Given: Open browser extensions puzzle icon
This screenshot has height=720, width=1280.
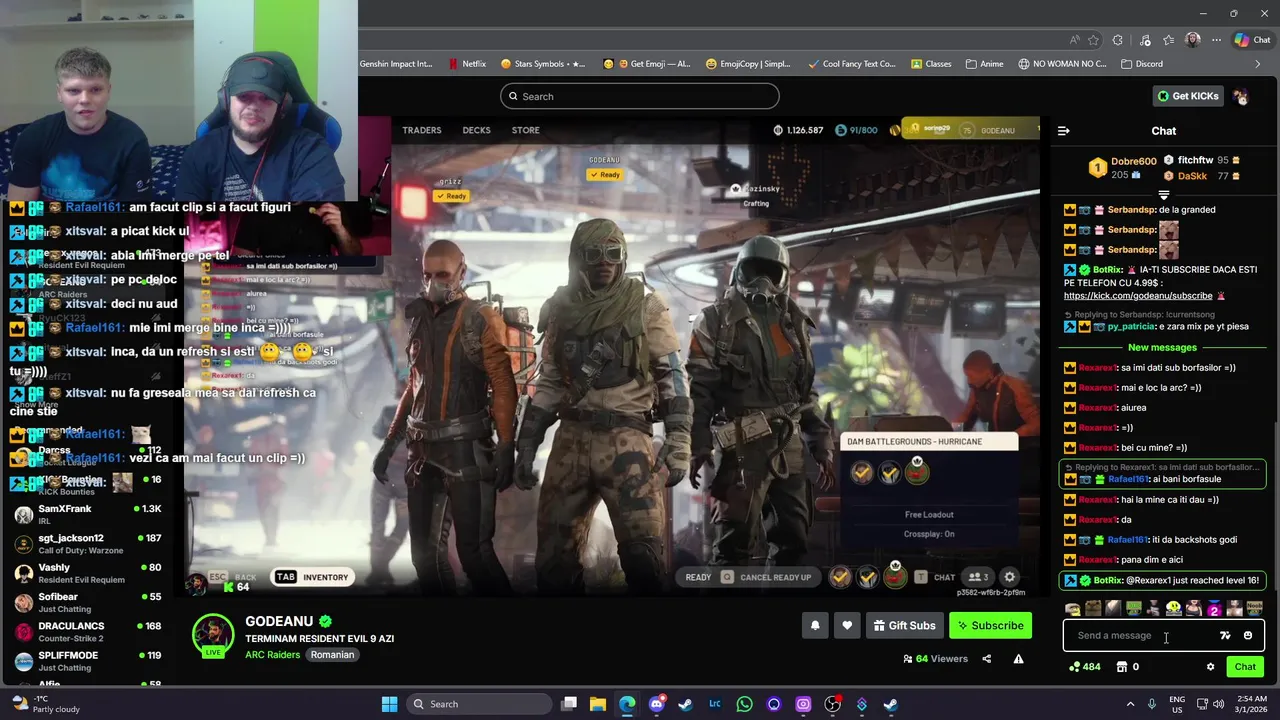Looking at the screenshot, I should coord(1118,40).
